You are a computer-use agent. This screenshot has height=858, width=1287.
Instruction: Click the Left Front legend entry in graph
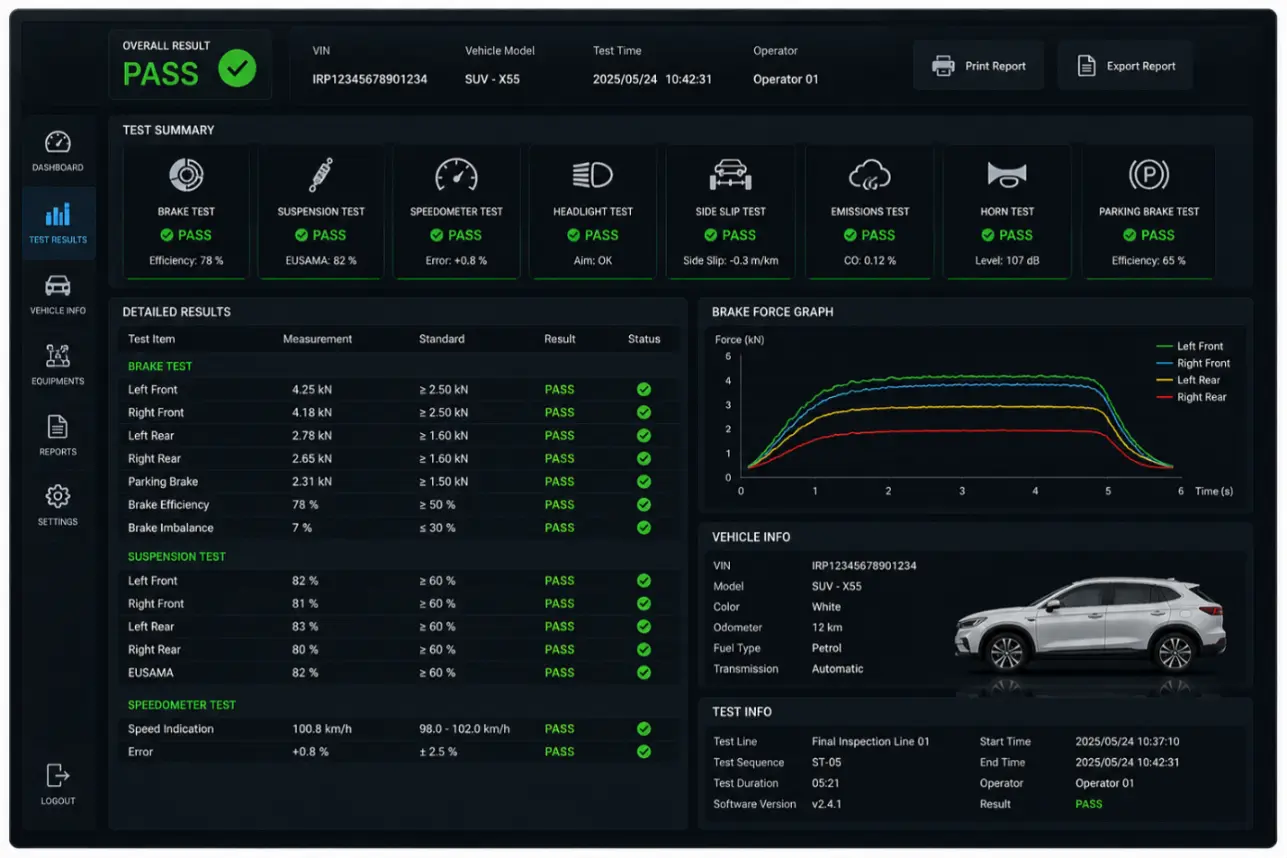[1190, 346]
